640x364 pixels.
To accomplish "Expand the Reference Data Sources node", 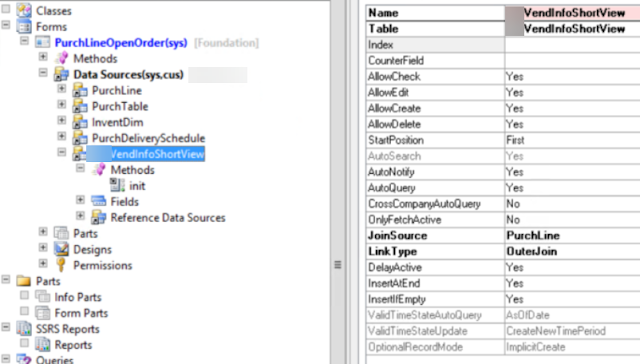I will (x=80, y=215).
